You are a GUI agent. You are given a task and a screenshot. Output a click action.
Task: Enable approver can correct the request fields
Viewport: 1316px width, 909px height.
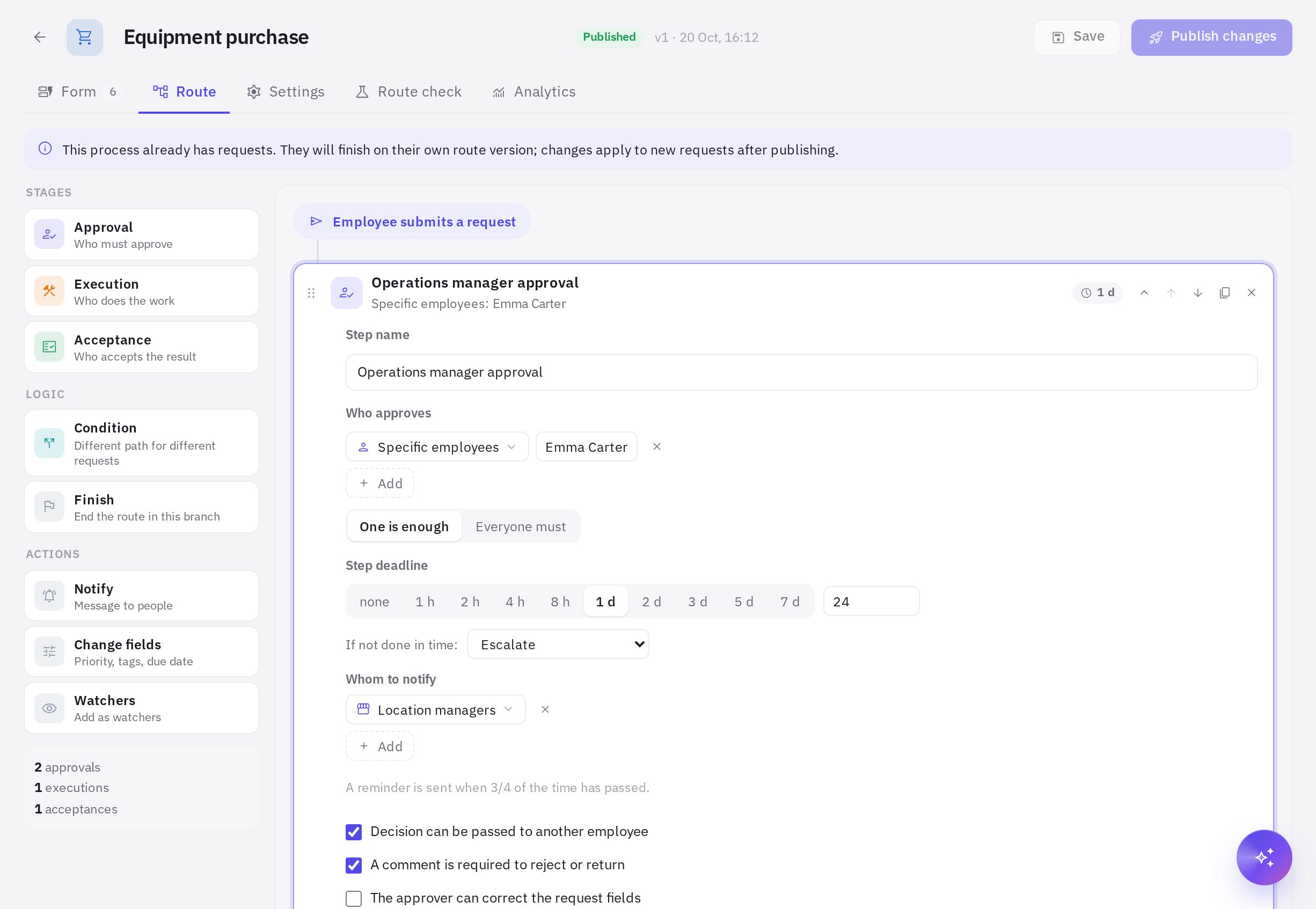coord(354,899)
